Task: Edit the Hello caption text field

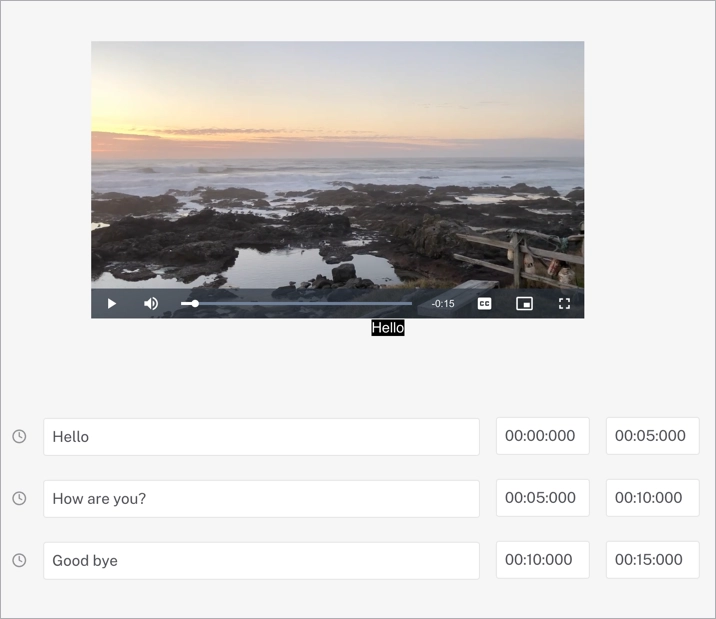Action: (x=261, y=437)
